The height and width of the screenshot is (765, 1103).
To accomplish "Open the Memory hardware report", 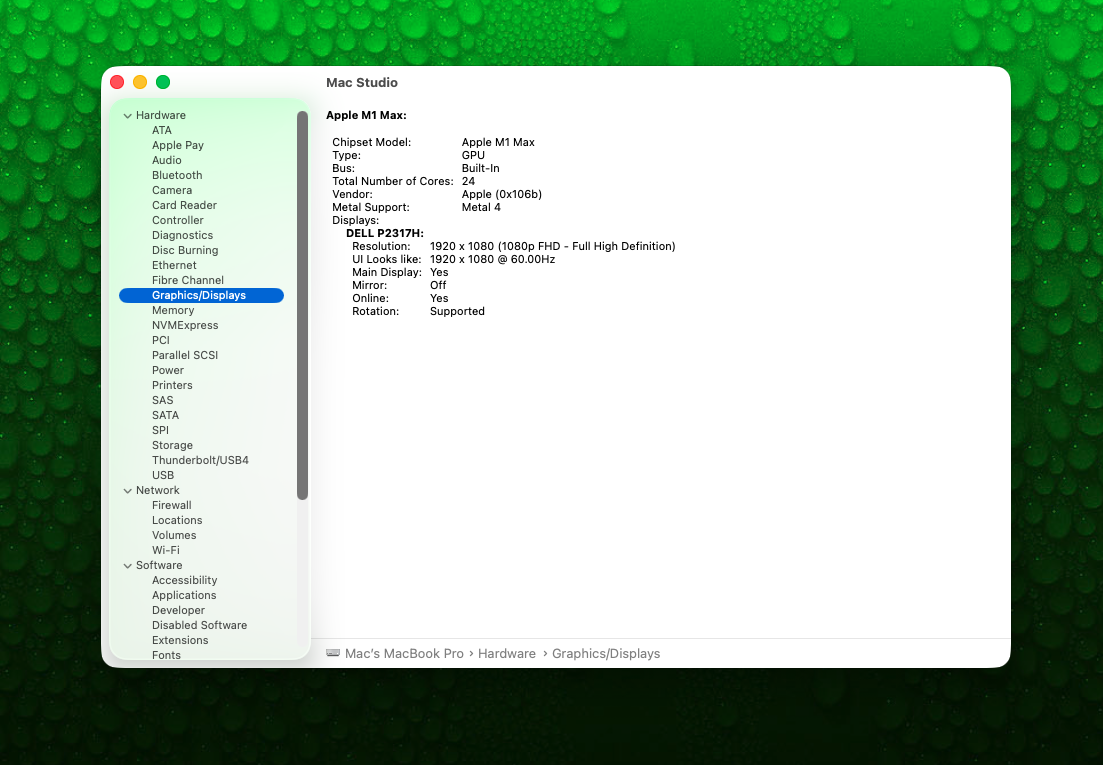I will point(173,310).
